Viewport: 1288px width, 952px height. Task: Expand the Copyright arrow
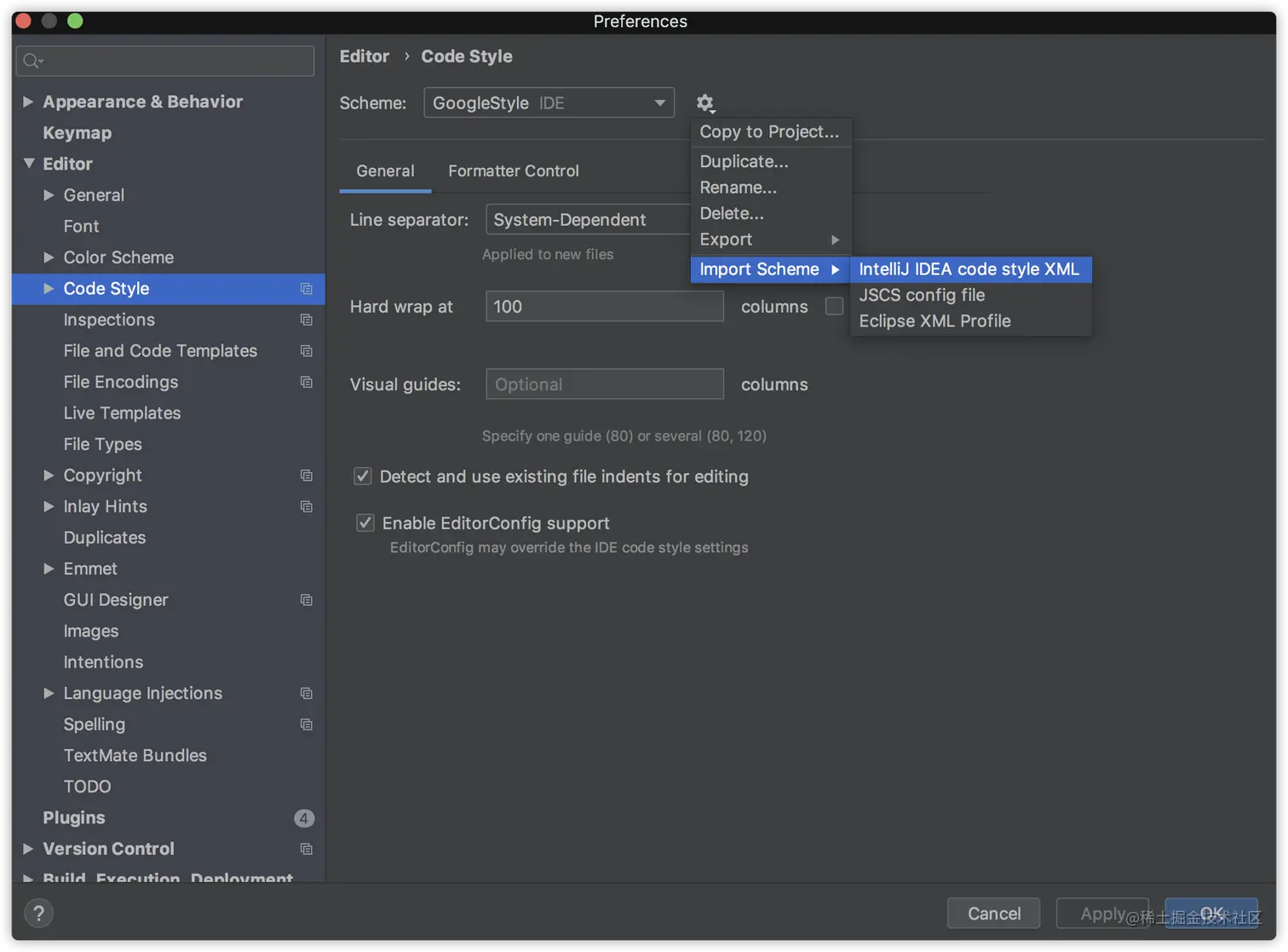click(49, 476)
